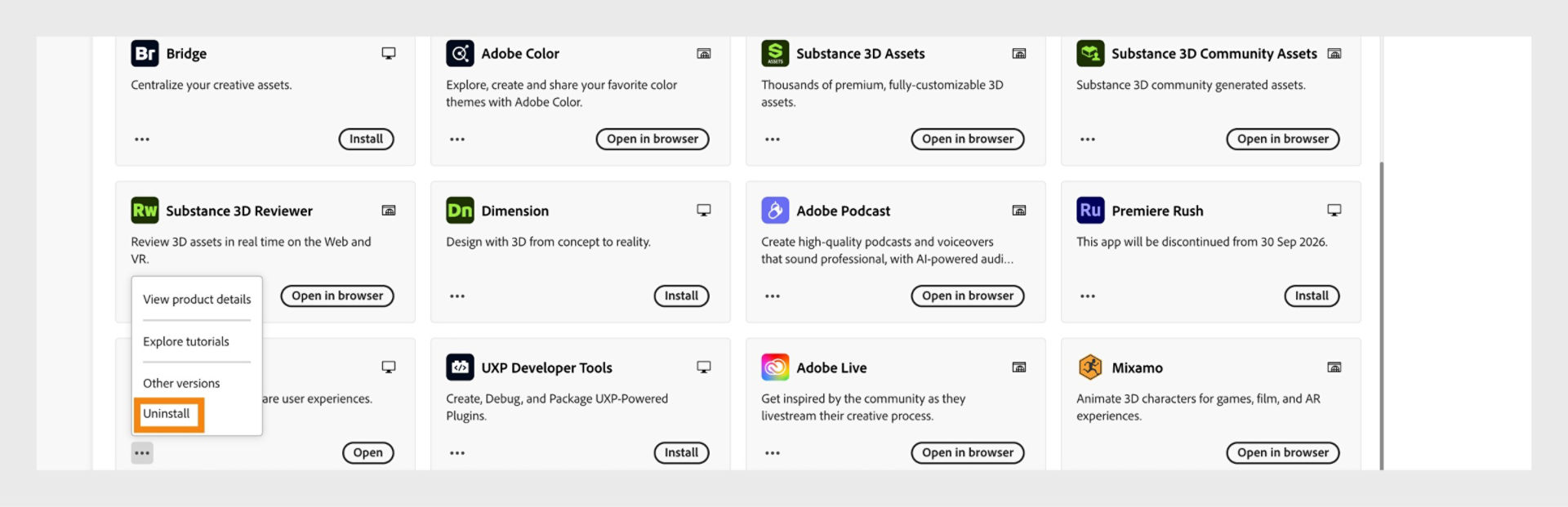Click the Mixamo hexagon icon
The width and height of the screenshot is (1568, 507).
click(x=1090, y=367)
